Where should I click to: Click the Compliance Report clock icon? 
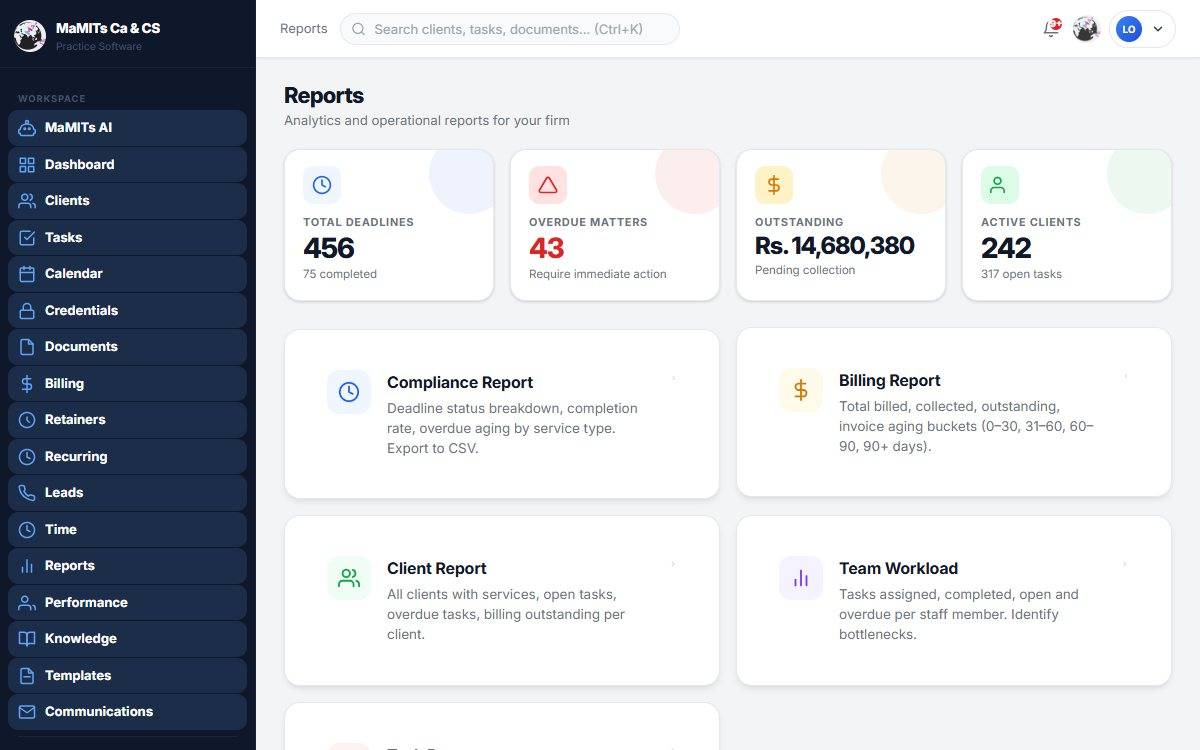349,392
